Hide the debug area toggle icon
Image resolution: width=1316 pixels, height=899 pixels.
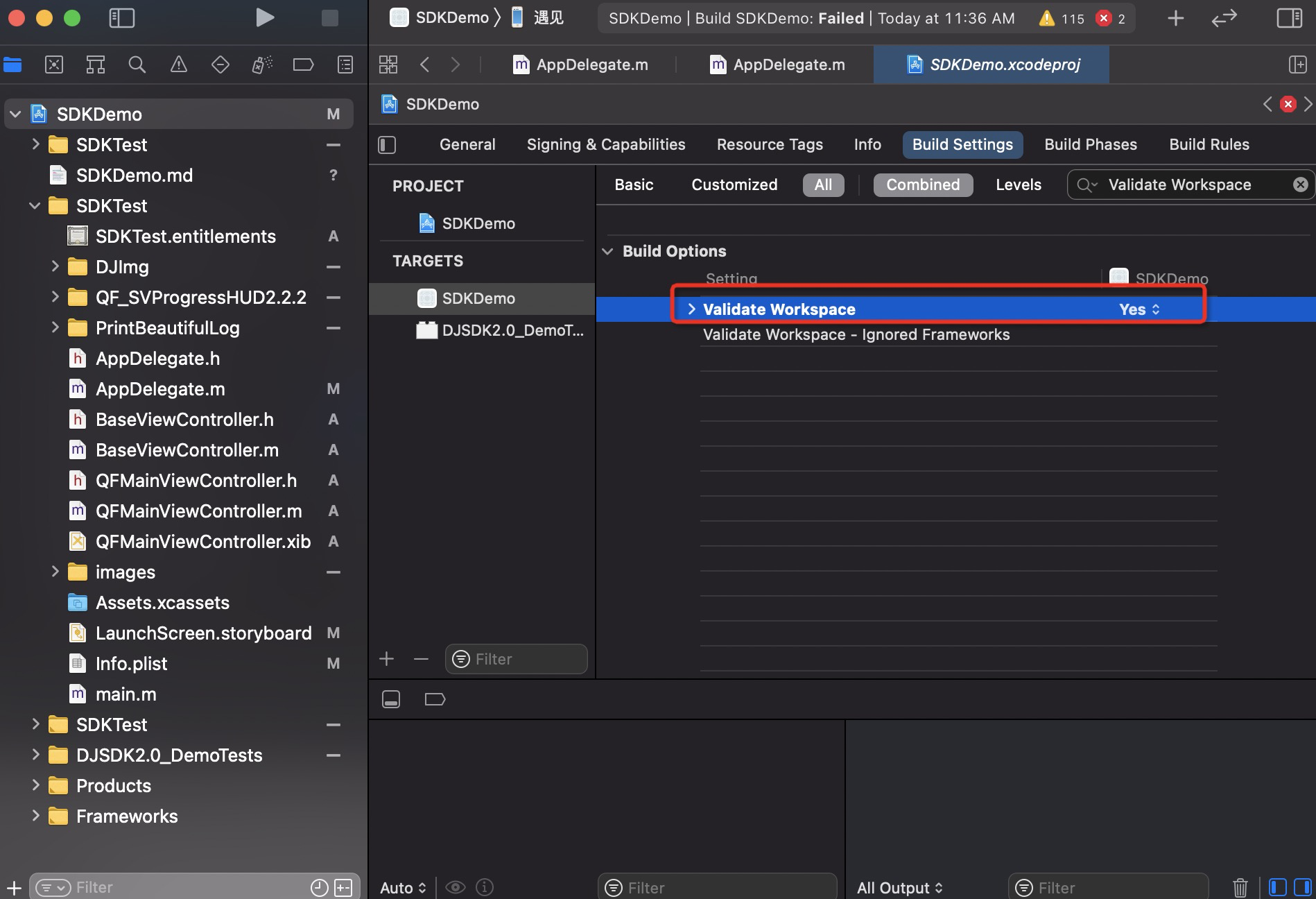click(391, 699)
